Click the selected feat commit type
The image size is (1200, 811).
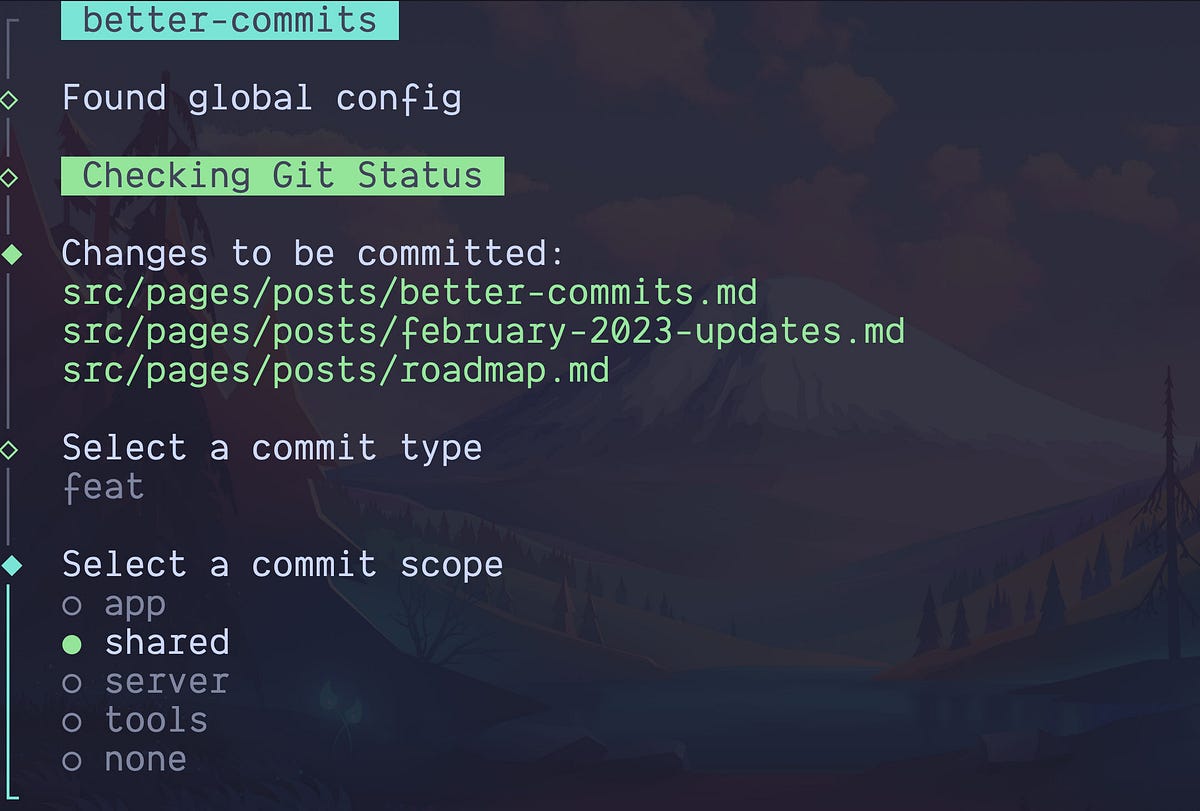(x=103, y=488)
